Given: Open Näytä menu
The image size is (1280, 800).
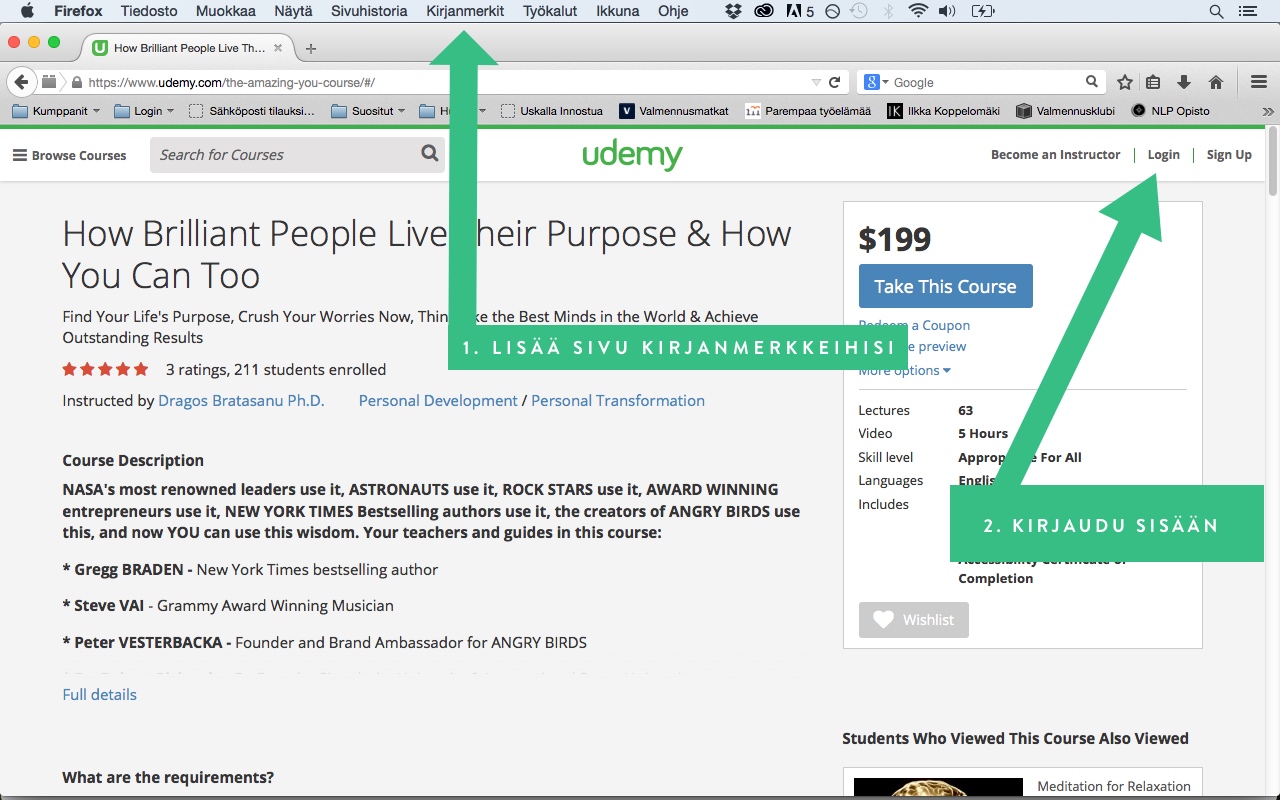Looking at the screenshot, I should click(x=292, y=11).
